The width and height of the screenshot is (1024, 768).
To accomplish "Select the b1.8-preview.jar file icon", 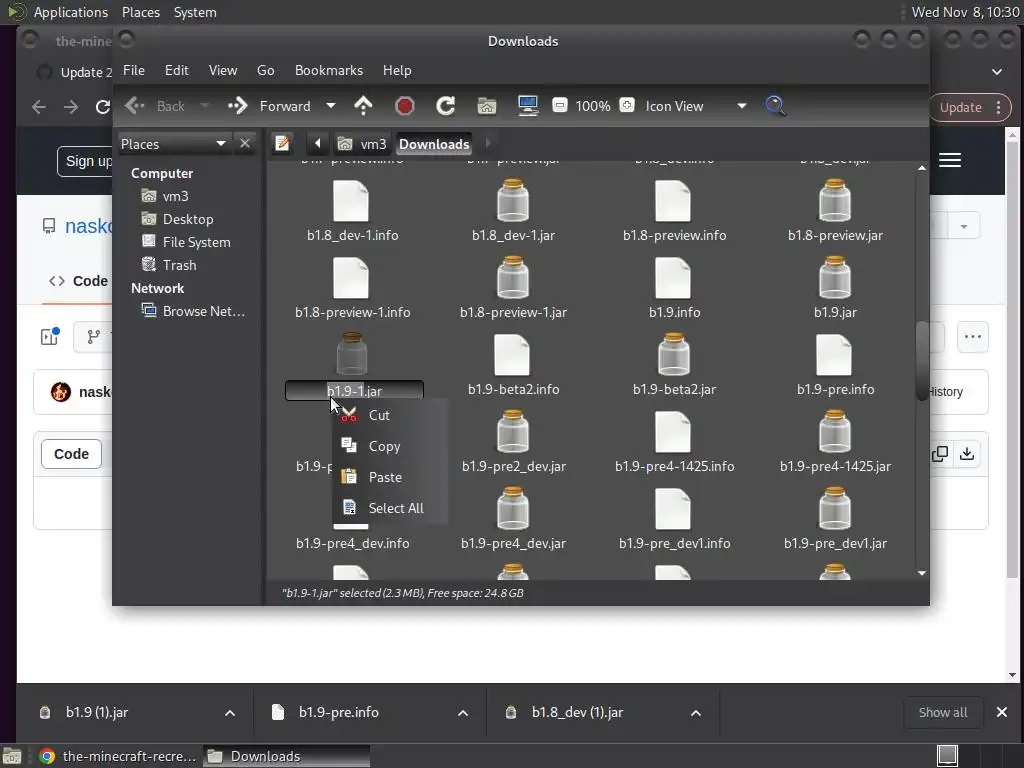I will point(835,200).
